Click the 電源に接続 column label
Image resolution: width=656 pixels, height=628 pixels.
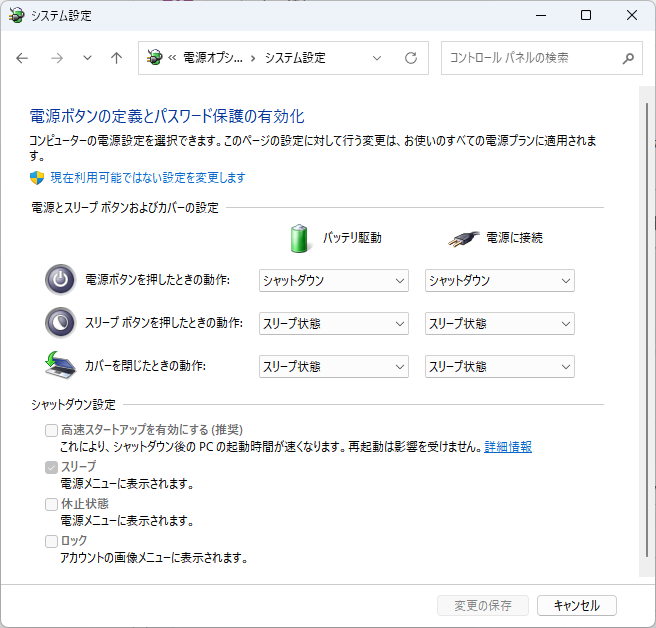pyautogui.click(x=514, y=238)
